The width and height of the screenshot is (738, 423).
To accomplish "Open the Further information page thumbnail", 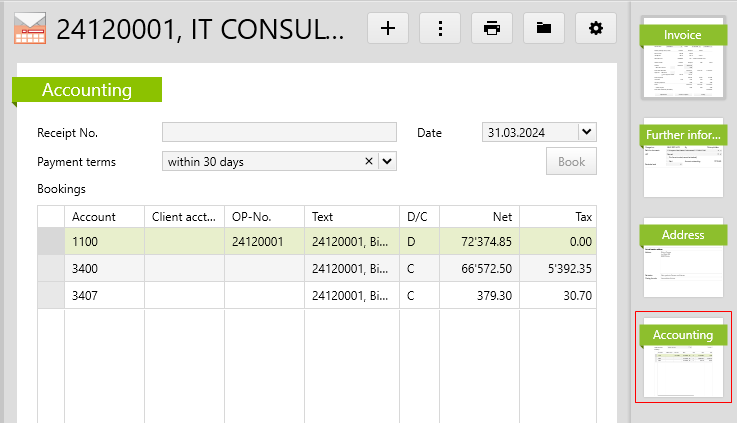I will coord(683,158).
